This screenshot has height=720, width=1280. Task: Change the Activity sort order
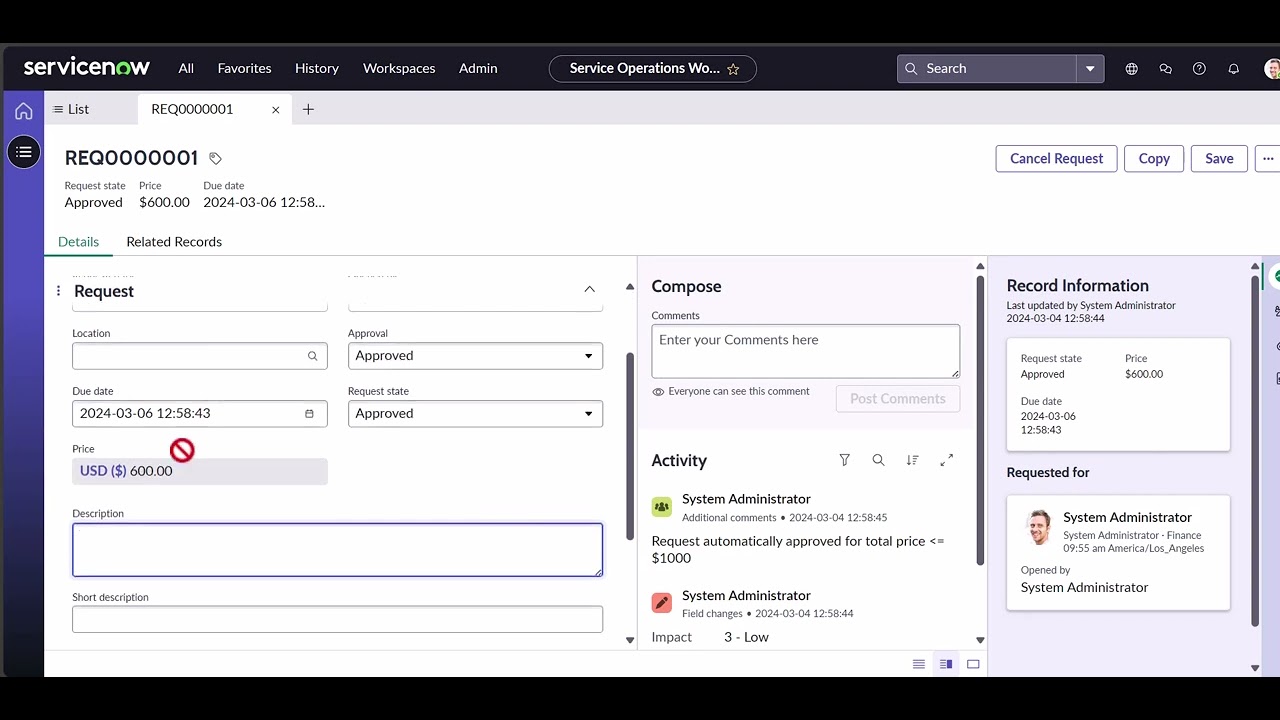pyautogui.click(x=912, y=460)
